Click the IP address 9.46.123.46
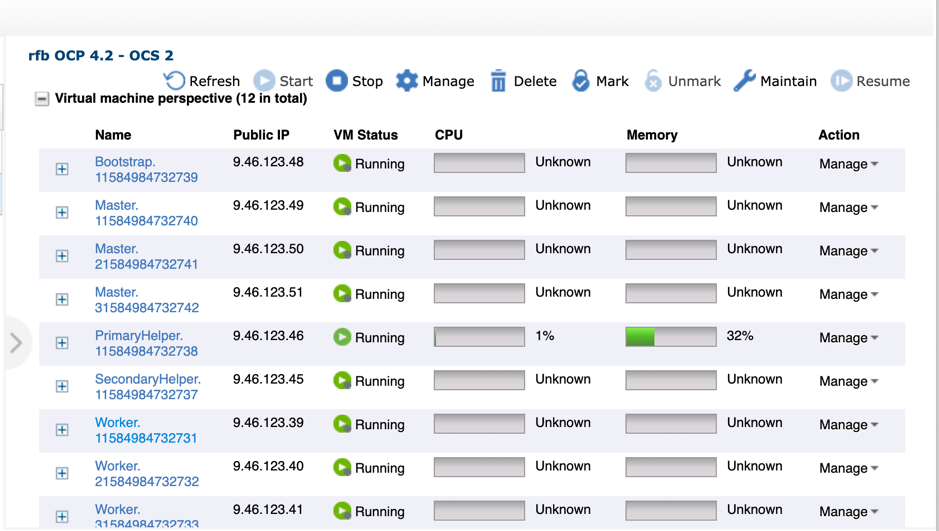Image resolution: width=939 pixels, height=531 pixels. (268, 336)
